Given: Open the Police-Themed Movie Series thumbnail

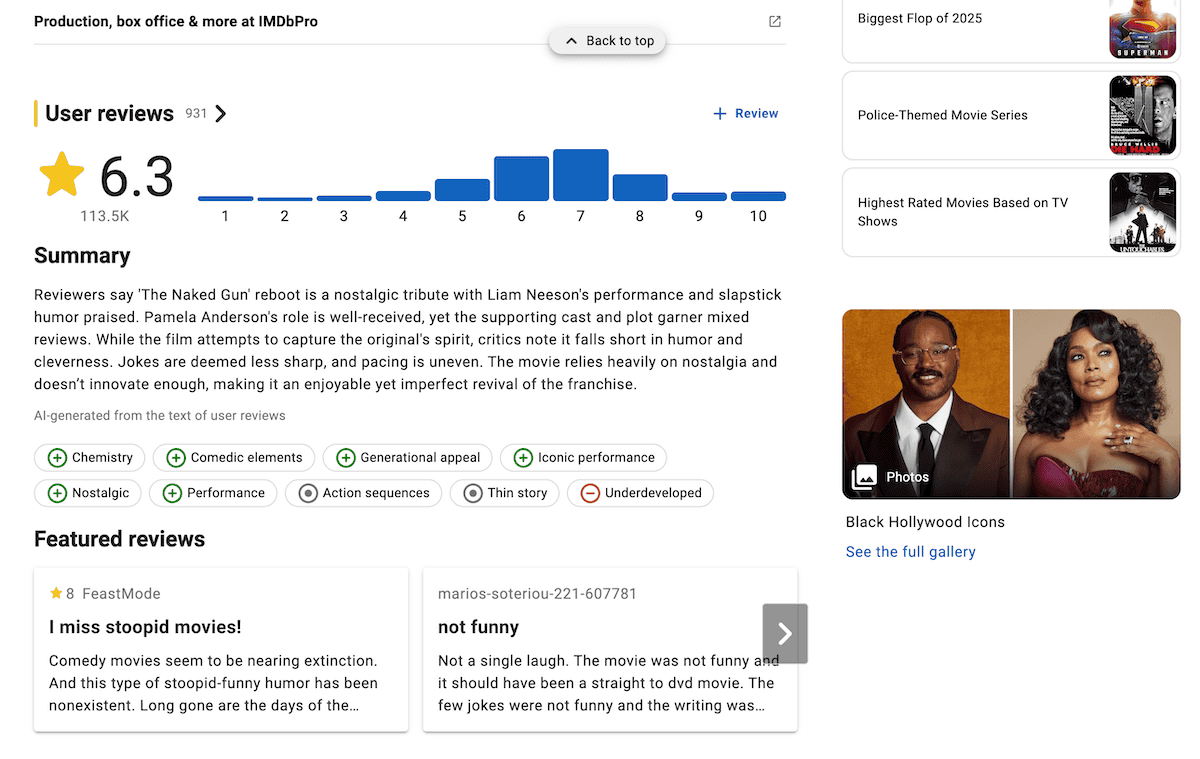Looking at the screenshot, I should click(1144, 115).
